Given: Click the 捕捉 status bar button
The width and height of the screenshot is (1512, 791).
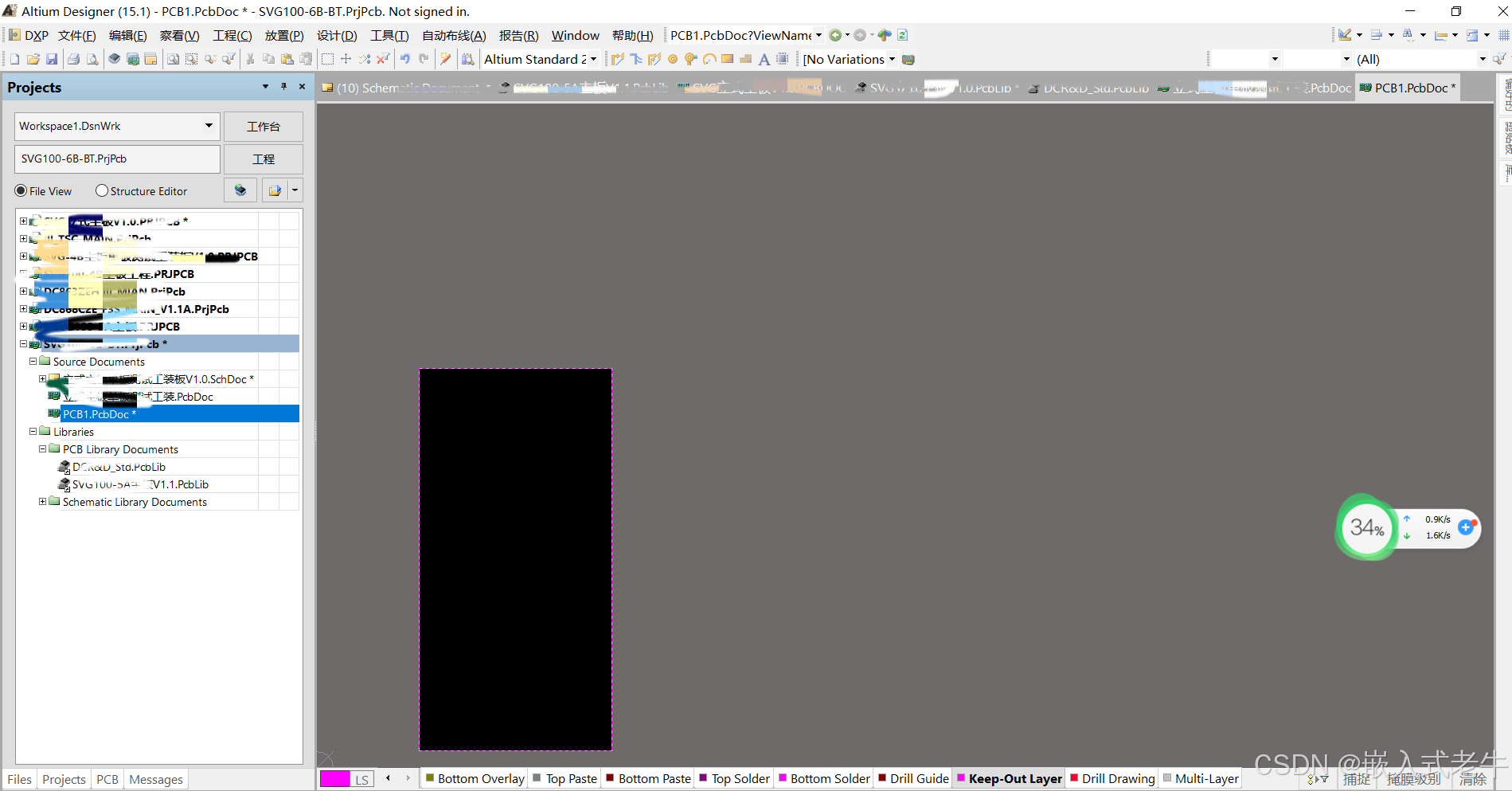Looking at the screenshot, I should coord(1357,779).
